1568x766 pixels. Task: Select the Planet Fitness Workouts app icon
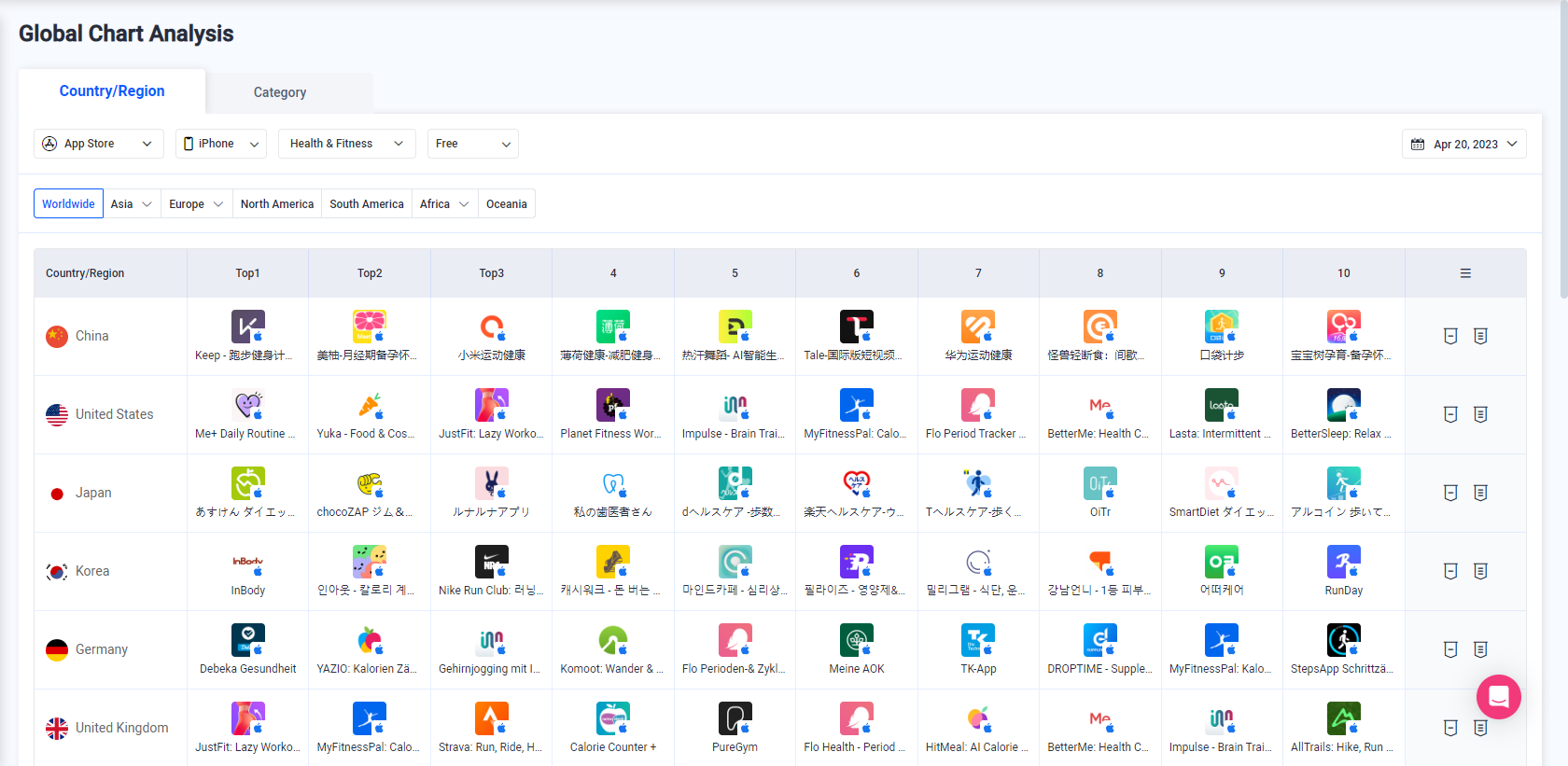(613, 405)
